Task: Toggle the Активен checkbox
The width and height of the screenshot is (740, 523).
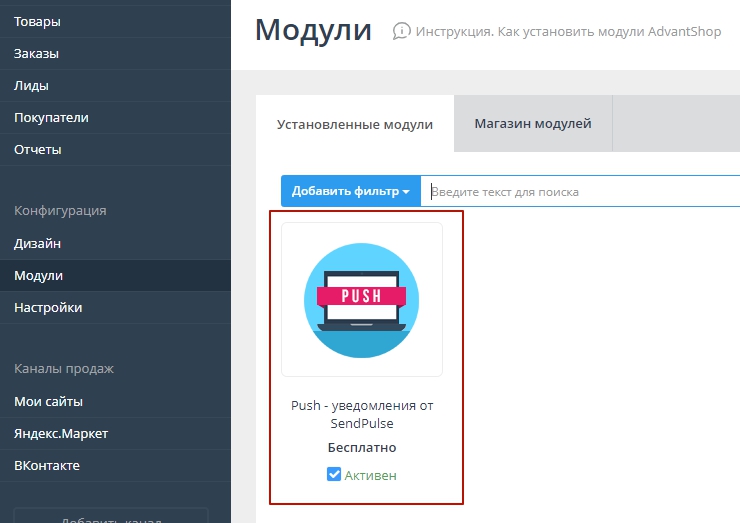Action: coord(334,475)
